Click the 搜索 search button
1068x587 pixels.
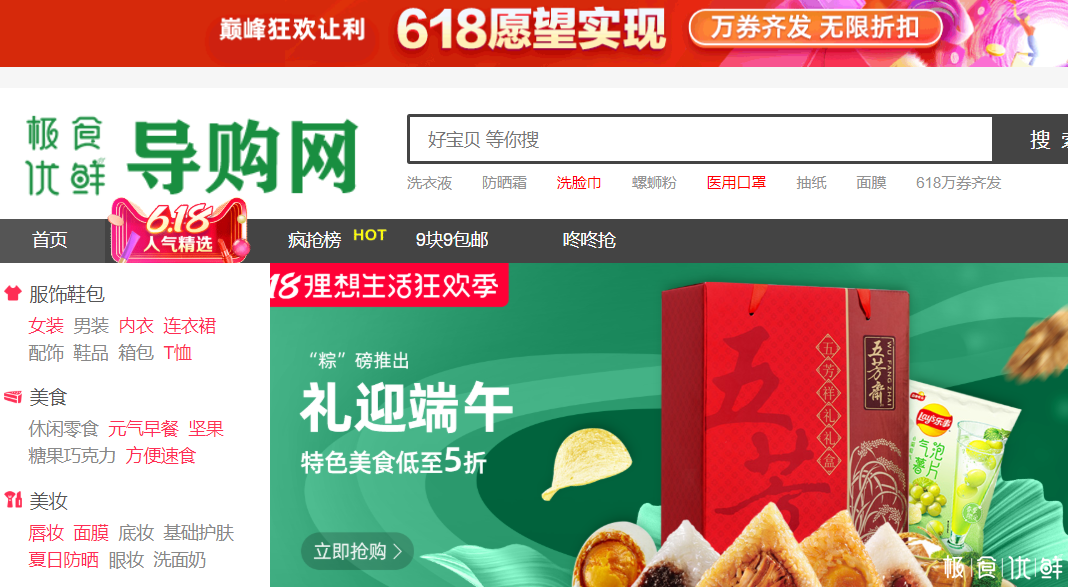1031,140
